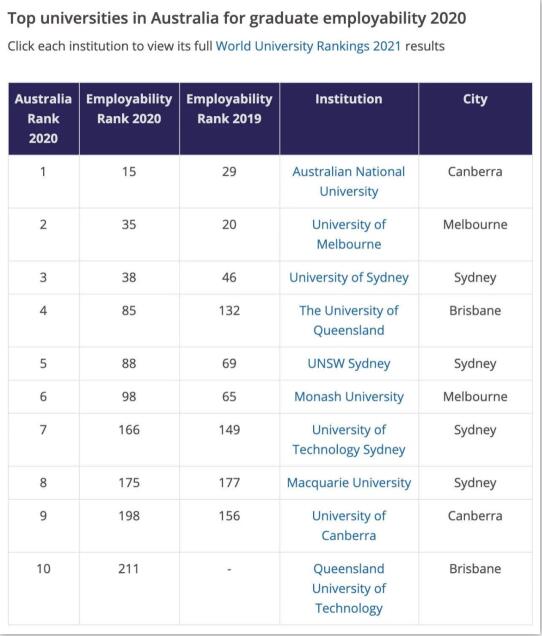This screenshot has width=542, height=636.
Task: Open Queensland University of Technology link
Action: [348, 589]
